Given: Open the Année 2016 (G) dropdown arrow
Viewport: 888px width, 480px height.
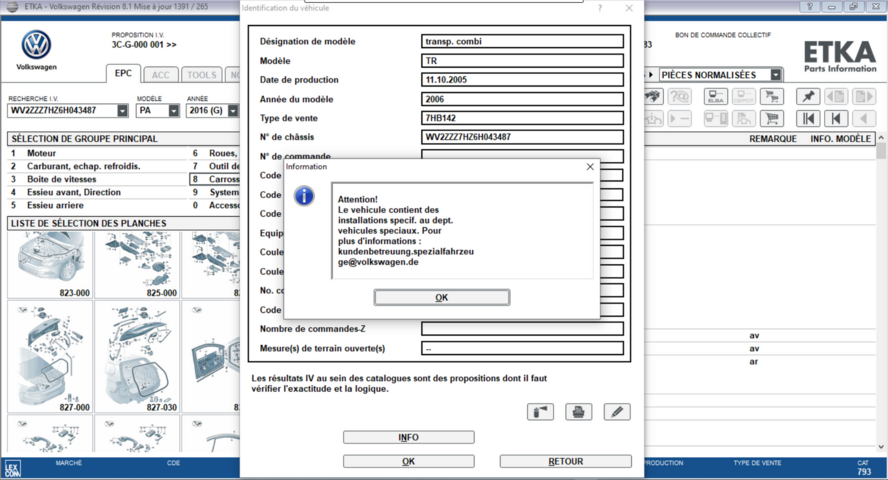Looking at the screenshot, I should pos(233,111).
